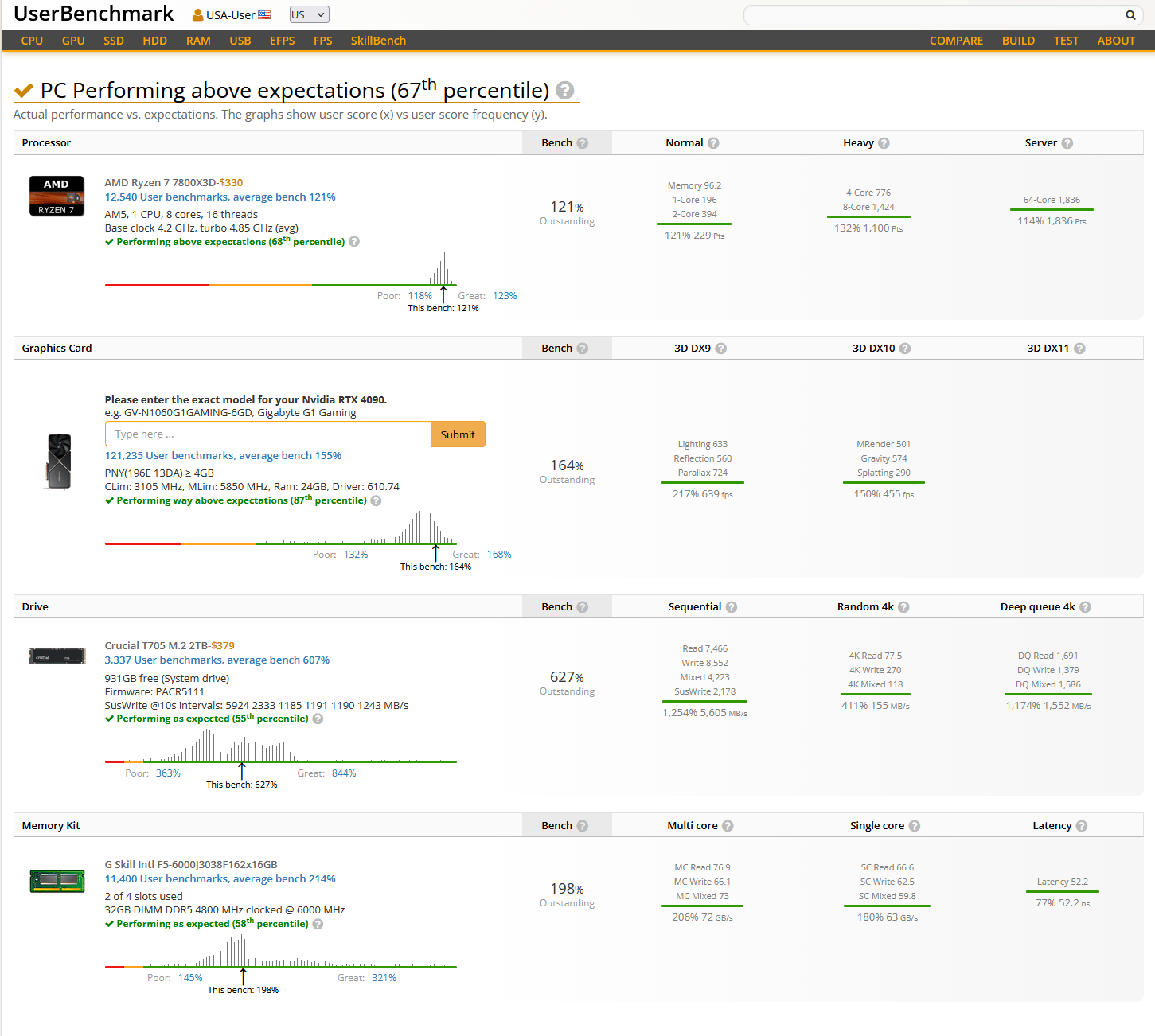Open the CPU menu
The image size is (1155, 1036).
(33, 41)
